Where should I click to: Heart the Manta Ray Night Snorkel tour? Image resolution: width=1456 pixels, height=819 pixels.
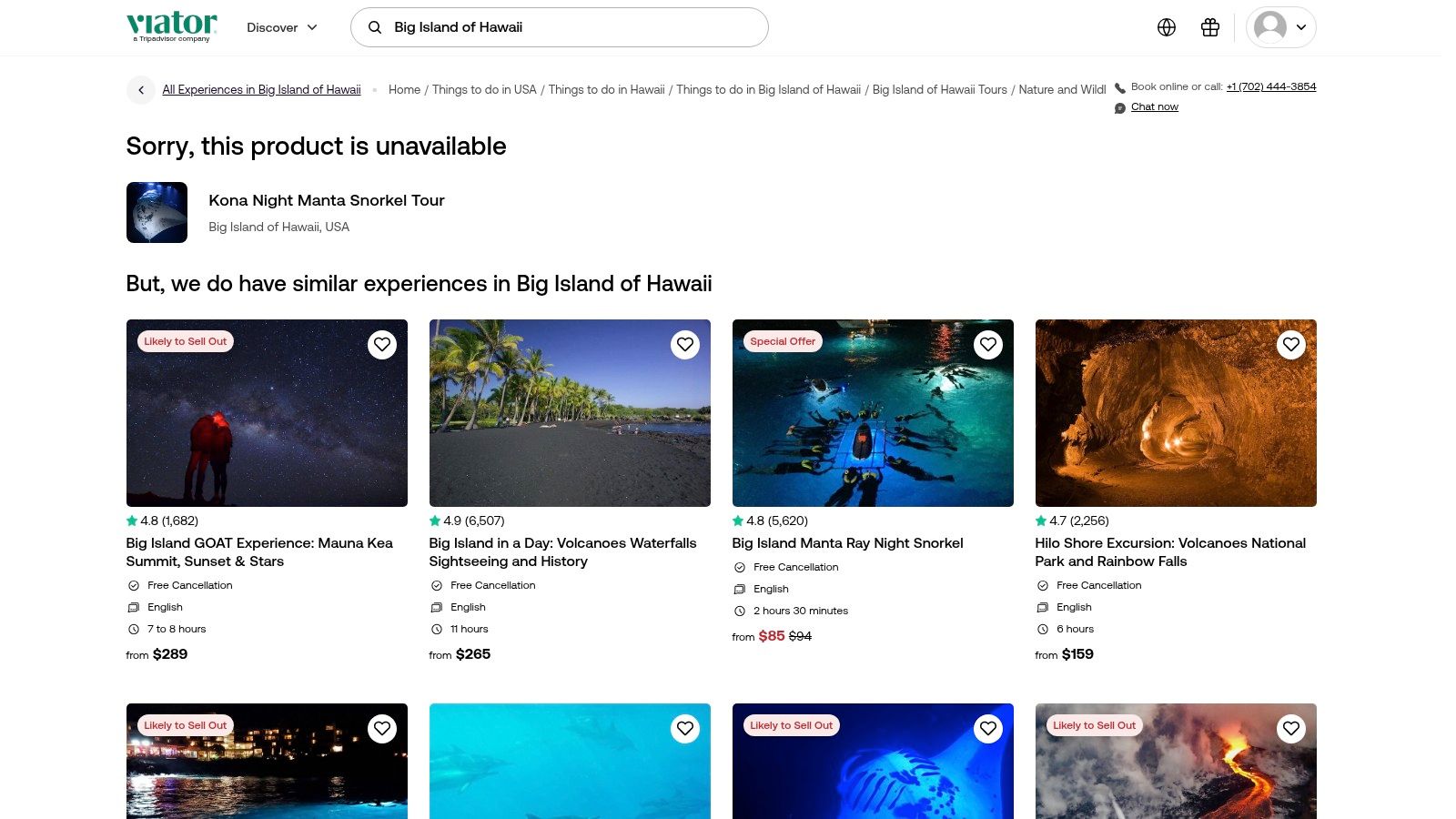[x=988, y=345]
